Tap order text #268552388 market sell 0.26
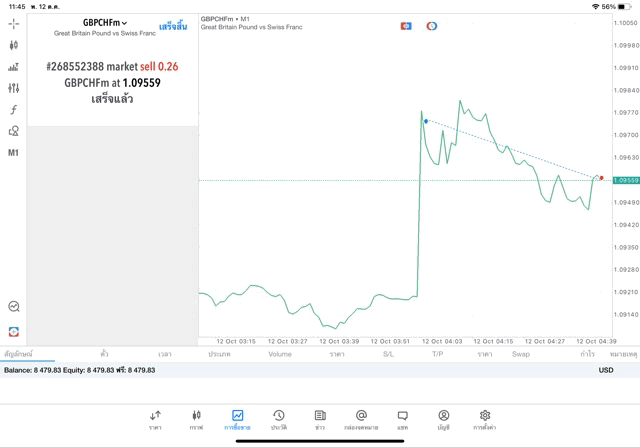Viewport: 640px width, 447px height. coord(112,67)
